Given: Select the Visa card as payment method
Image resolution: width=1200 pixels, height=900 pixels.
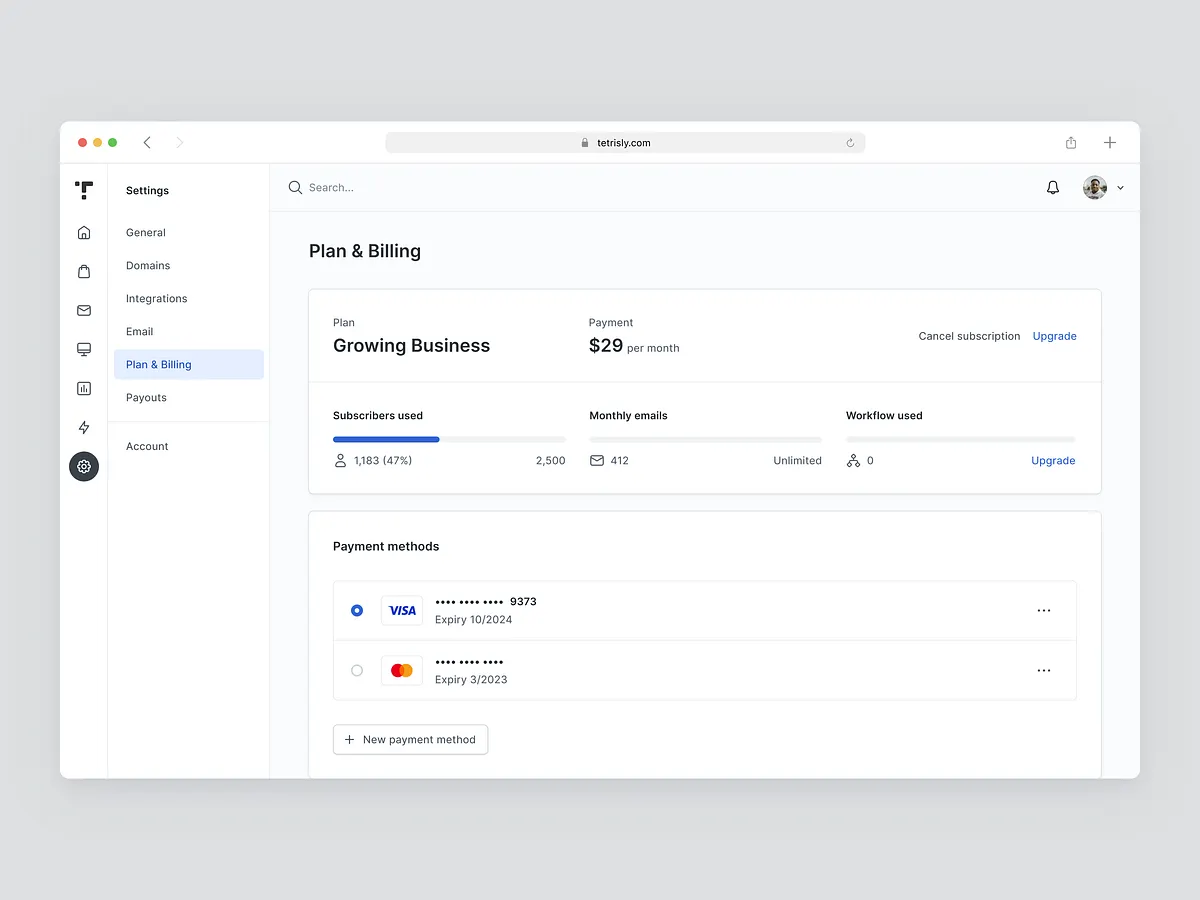Looking at the screenshot, I should point(357,610).
